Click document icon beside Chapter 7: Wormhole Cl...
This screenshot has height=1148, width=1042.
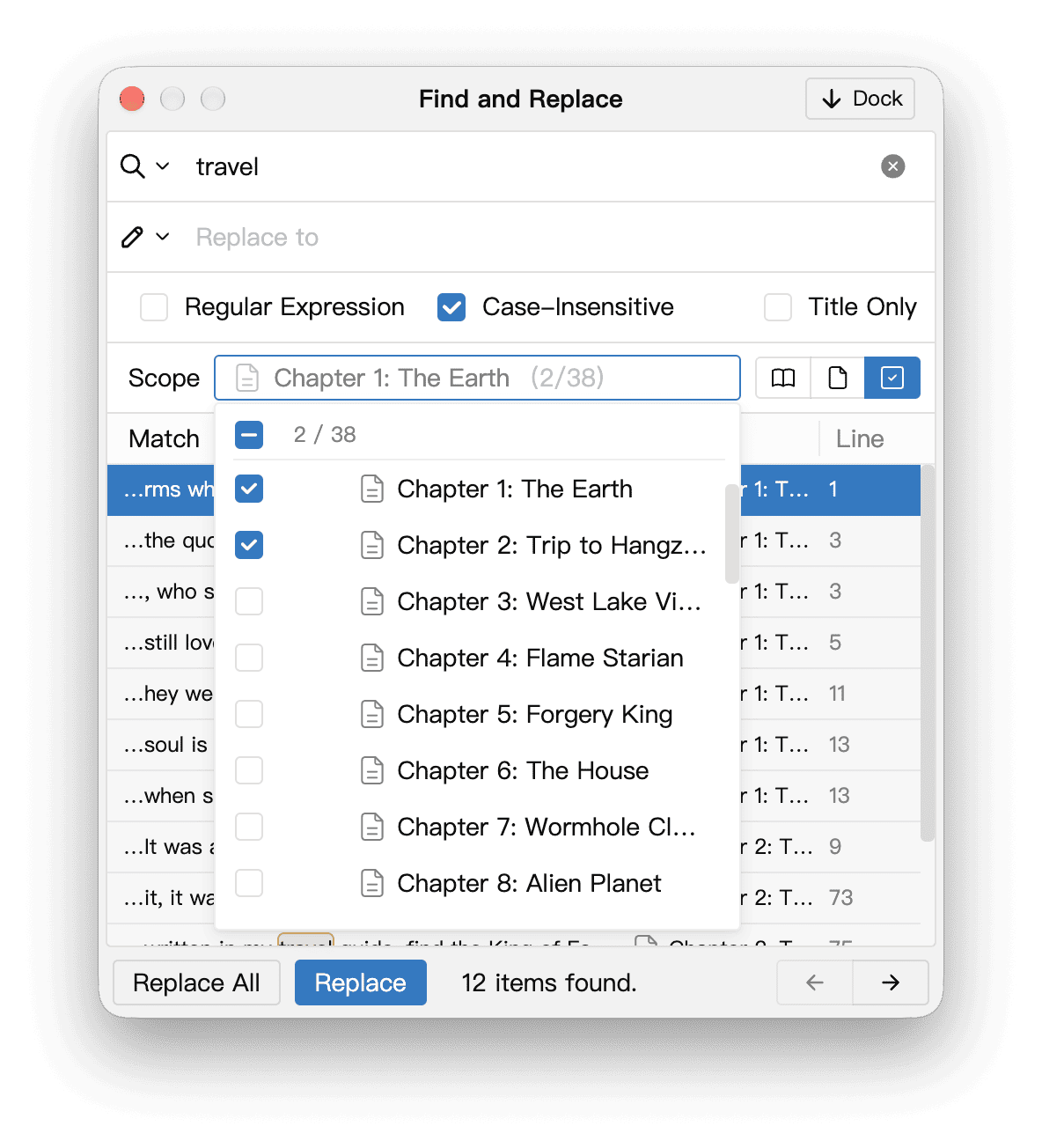pos(372,827)
